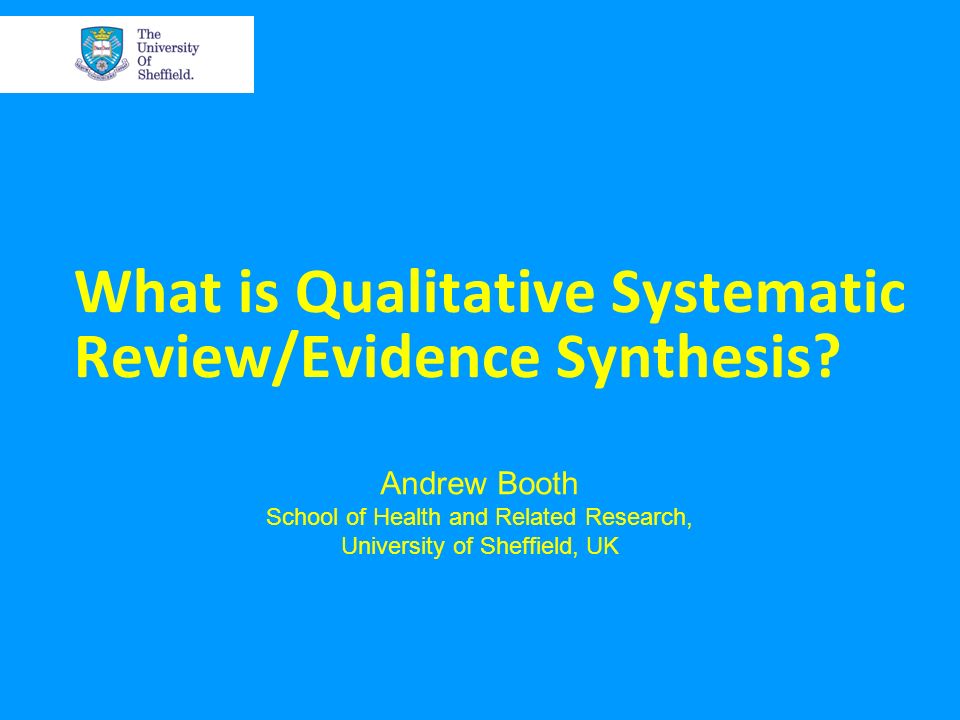Click 'School of Health and Related Research,' line
This screenshot has width=960, height=720.
coord(479,517)
